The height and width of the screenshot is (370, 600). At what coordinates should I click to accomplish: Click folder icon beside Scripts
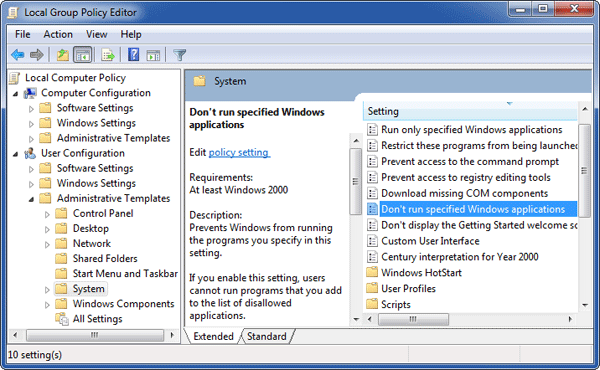(x=372, y=304)
